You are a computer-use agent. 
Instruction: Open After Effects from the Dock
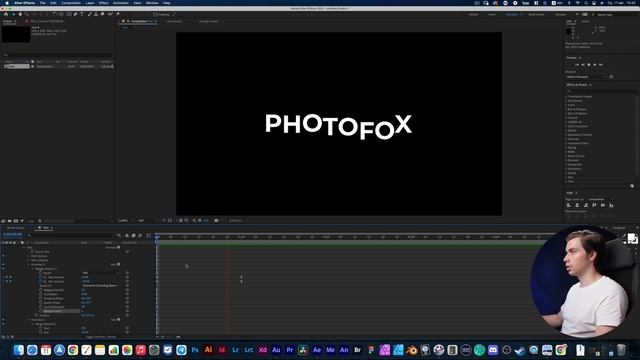pos(317,350)
